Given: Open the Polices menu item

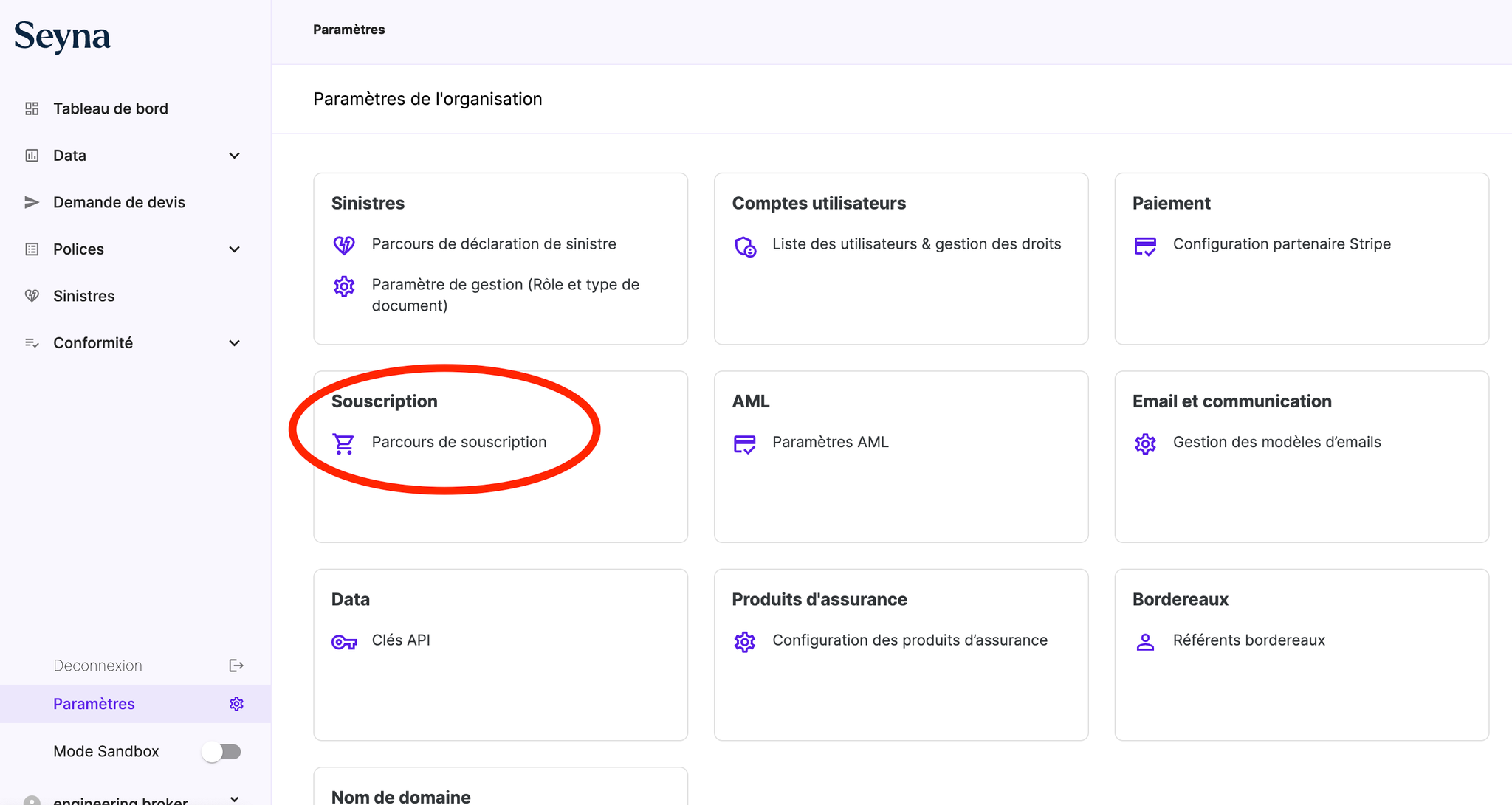Looking at the screenshot, I should click(x=78, y=249).
